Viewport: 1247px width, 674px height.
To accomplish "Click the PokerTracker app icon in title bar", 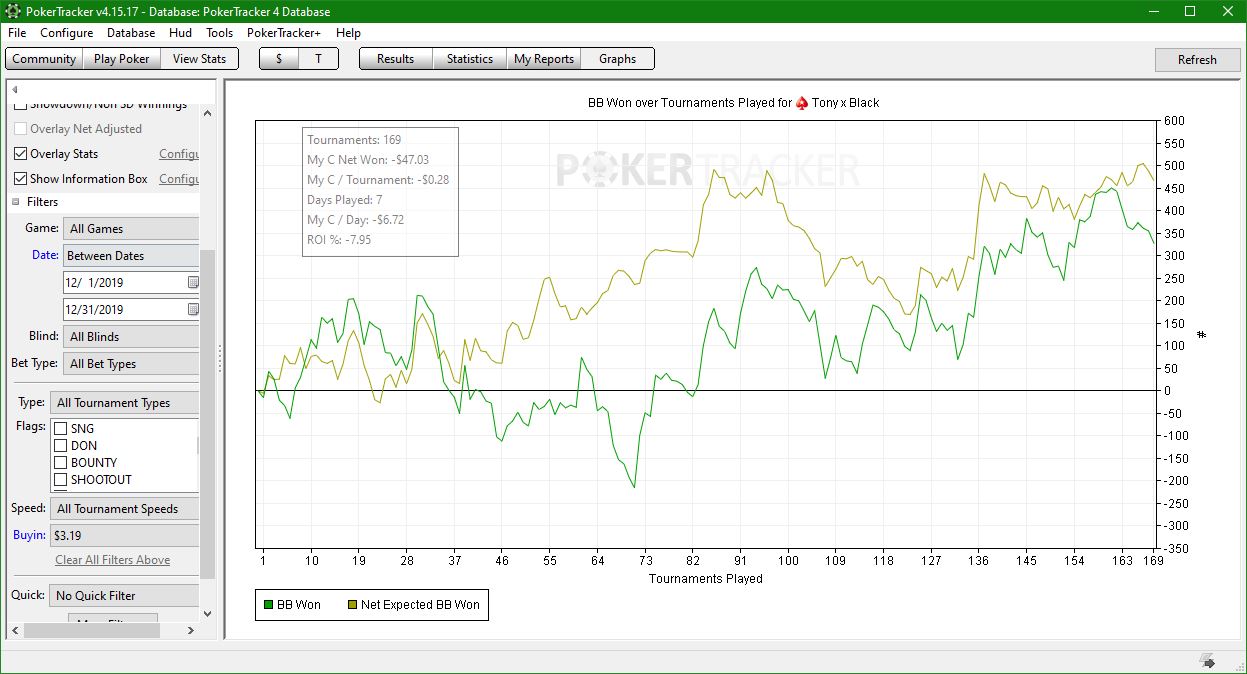I will pos(12,11).
